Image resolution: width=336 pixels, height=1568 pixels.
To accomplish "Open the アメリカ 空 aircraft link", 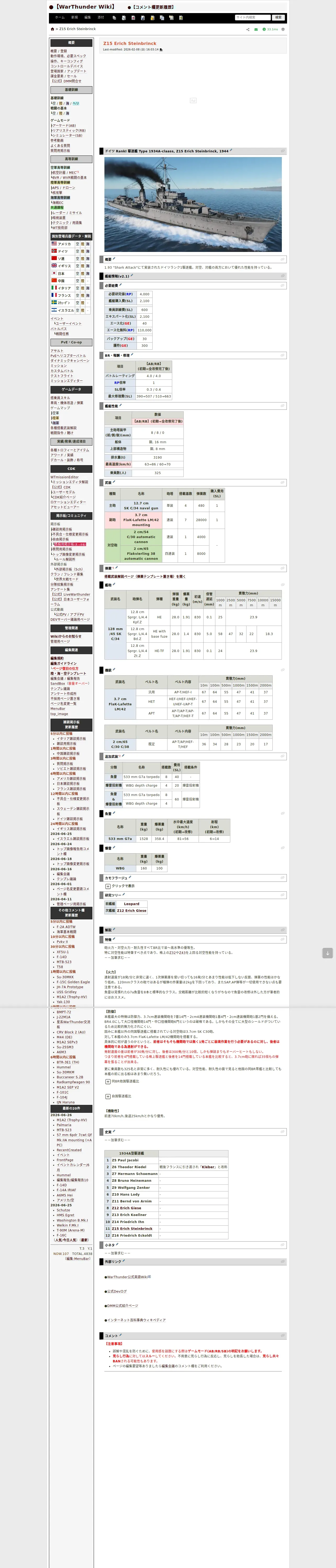I will coord(77,244).
